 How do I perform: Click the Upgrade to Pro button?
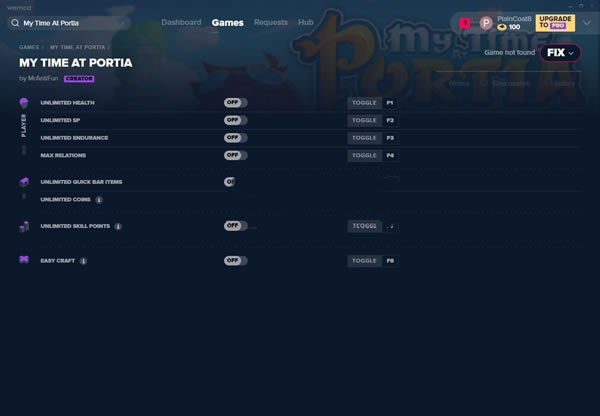click(x=555, y=22)
